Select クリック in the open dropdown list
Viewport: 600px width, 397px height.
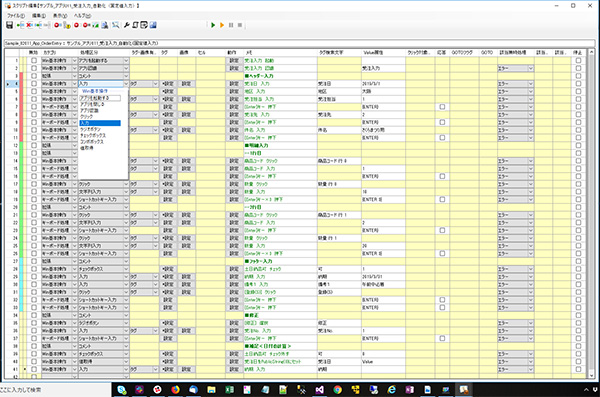[86, 116]
